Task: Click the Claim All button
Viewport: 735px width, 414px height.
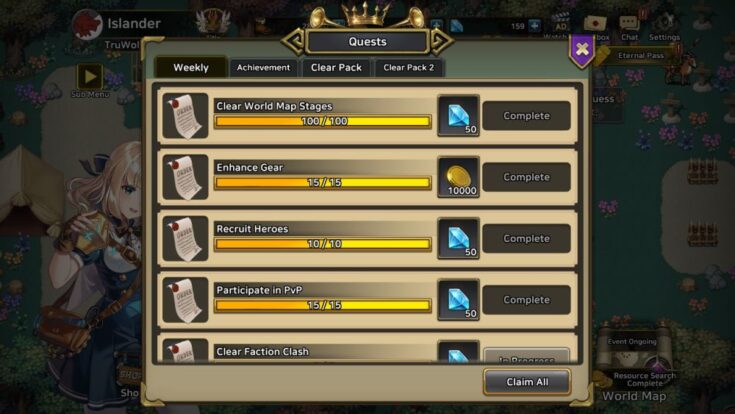Action: 527,382
